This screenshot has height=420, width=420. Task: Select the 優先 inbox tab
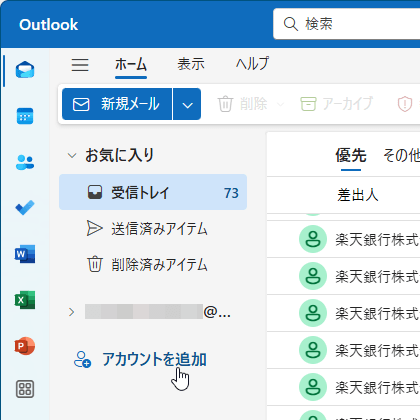(x=351, y=156)
